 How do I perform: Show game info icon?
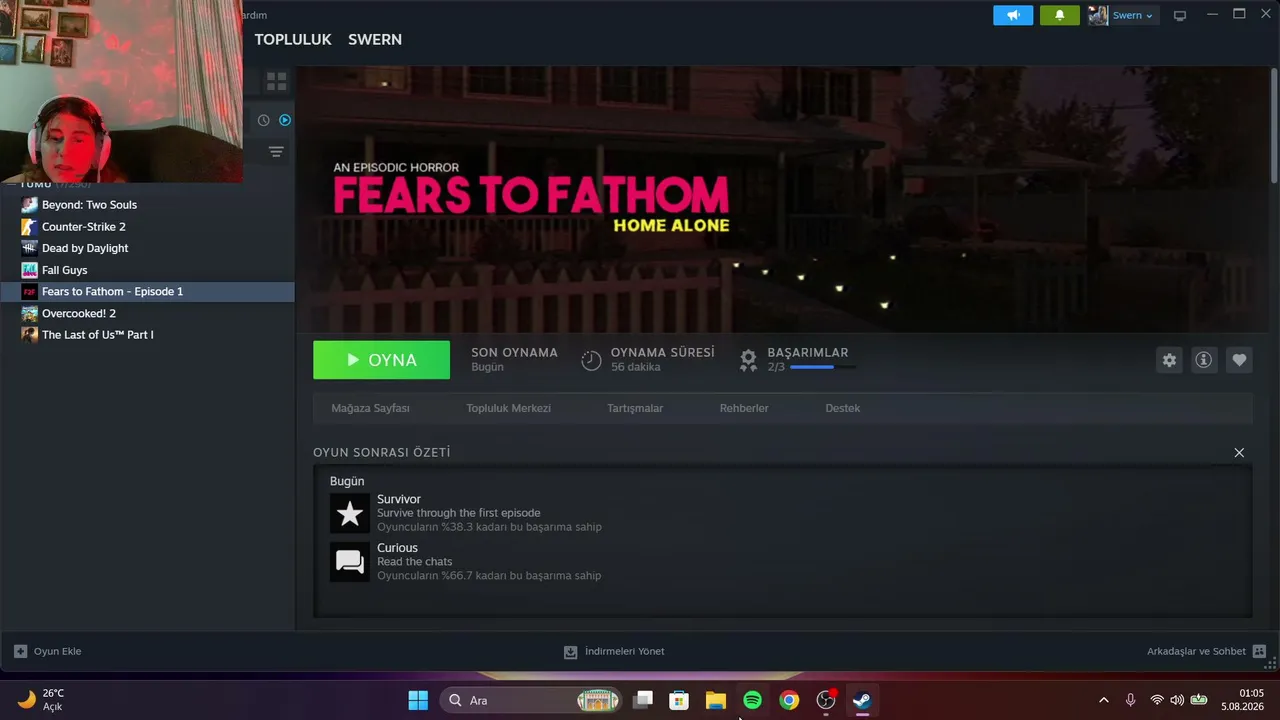pos(1204,360)
